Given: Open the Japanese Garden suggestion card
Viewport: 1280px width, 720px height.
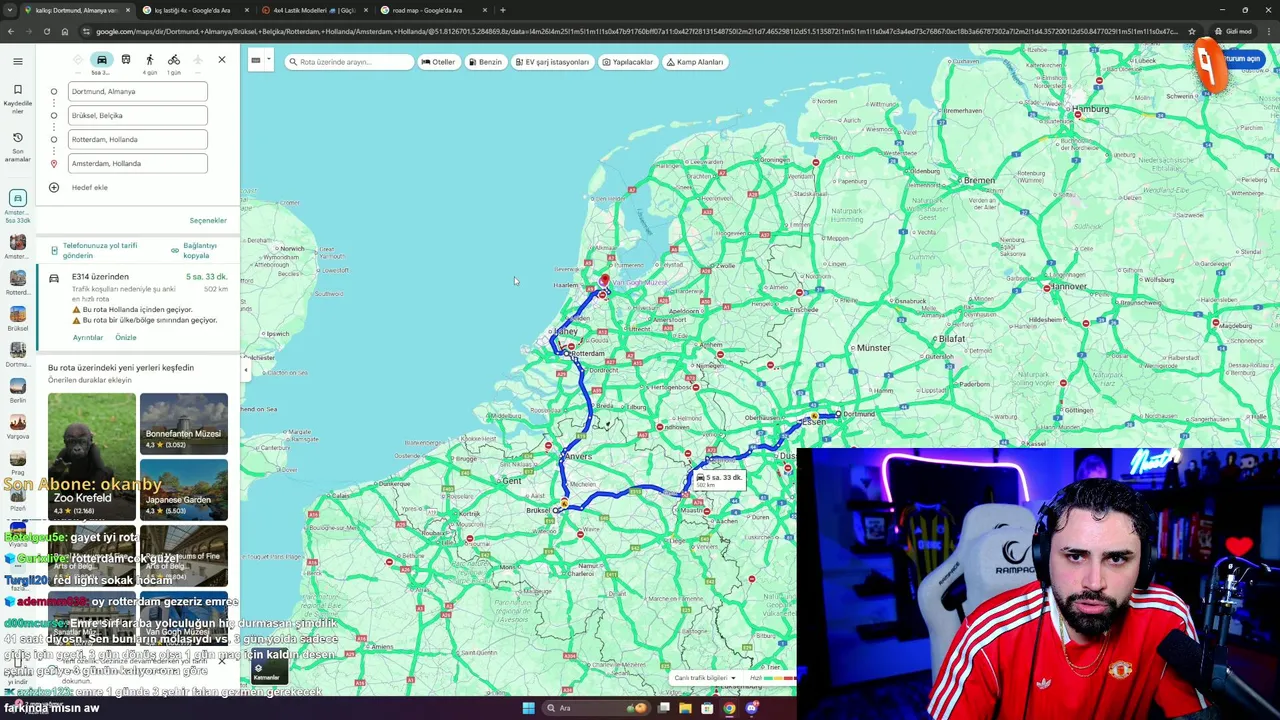Looking at the screenshot, I should pyautogui.click(x=184, y=490).
